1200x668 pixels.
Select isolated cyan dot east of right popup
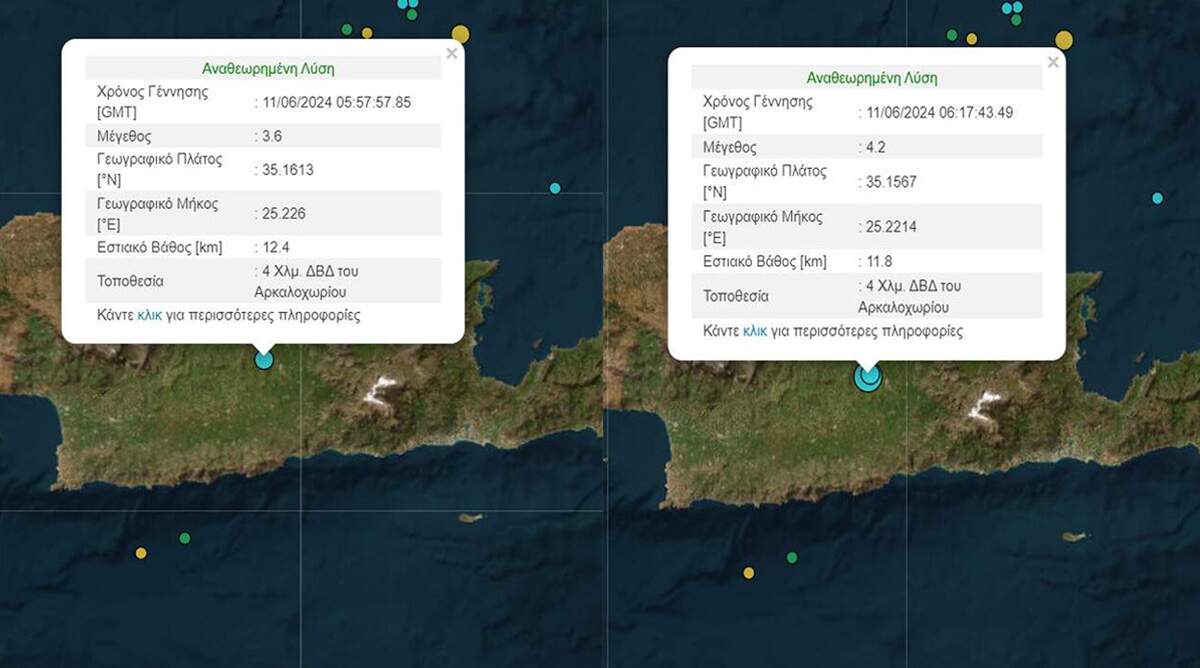1157,198
